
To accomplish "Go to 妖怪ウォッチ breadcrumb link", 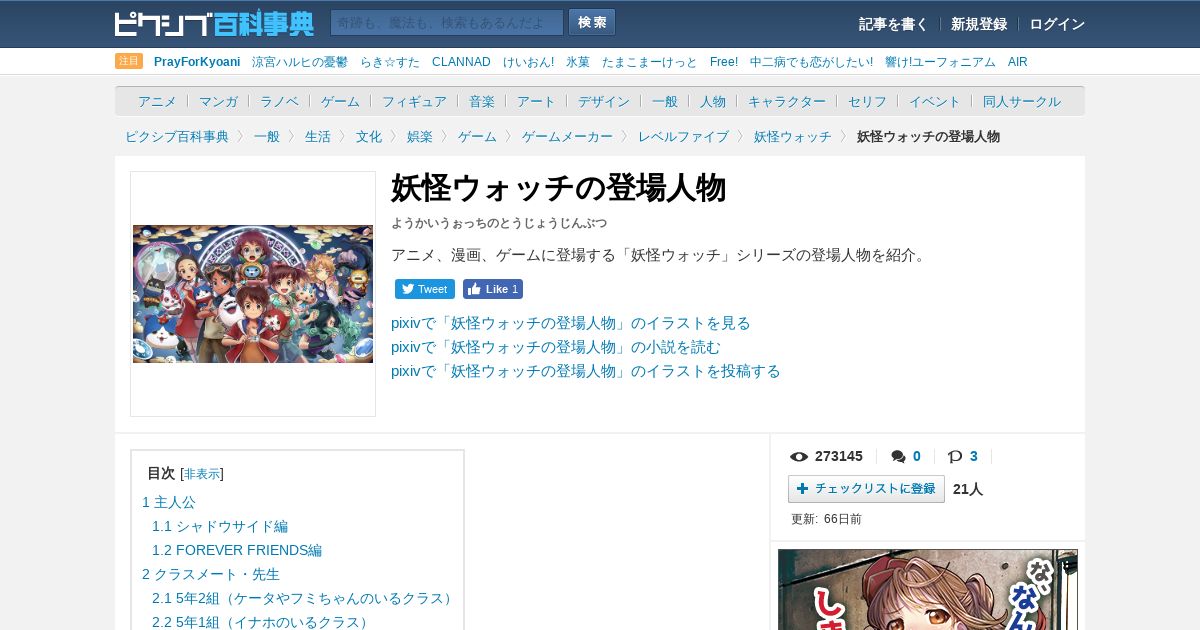I will 793,137.
